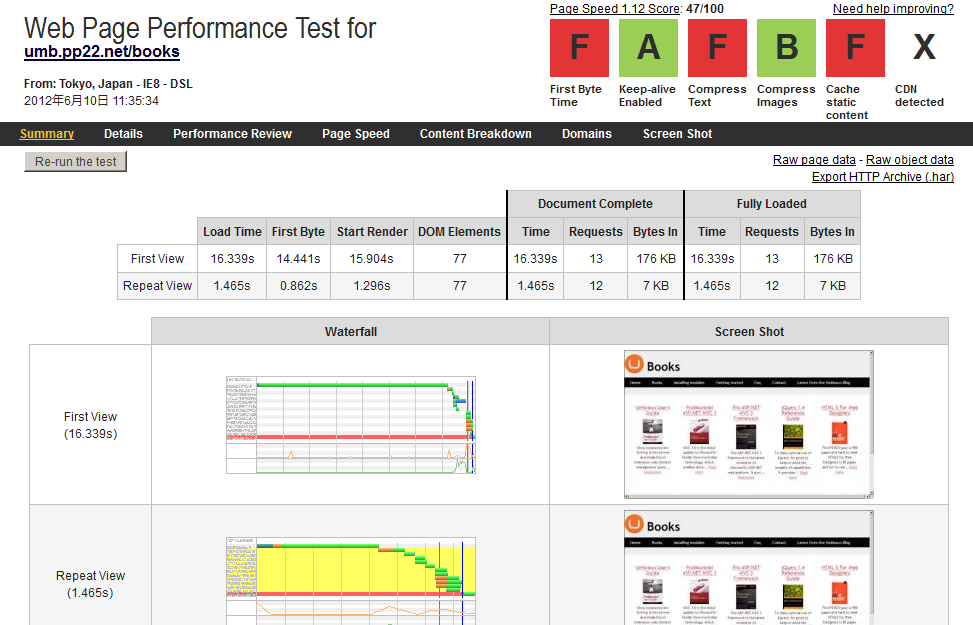Image resolution: width=973 pixels, height=625 pixels.
Task: Open the Raw page data link
Action: pyautogui.click(x=814, y=160)
